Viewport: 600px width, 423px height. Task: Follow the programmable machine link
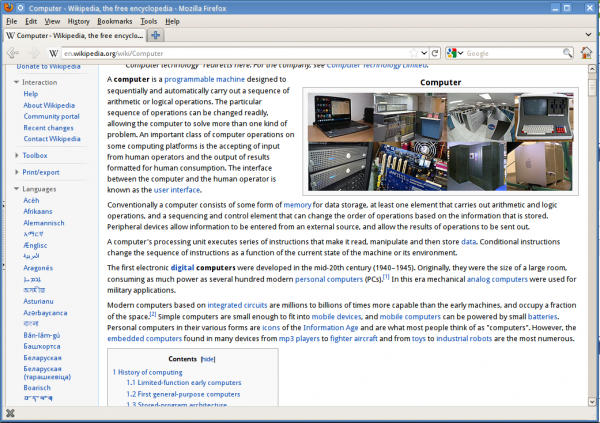click(204, 79)
